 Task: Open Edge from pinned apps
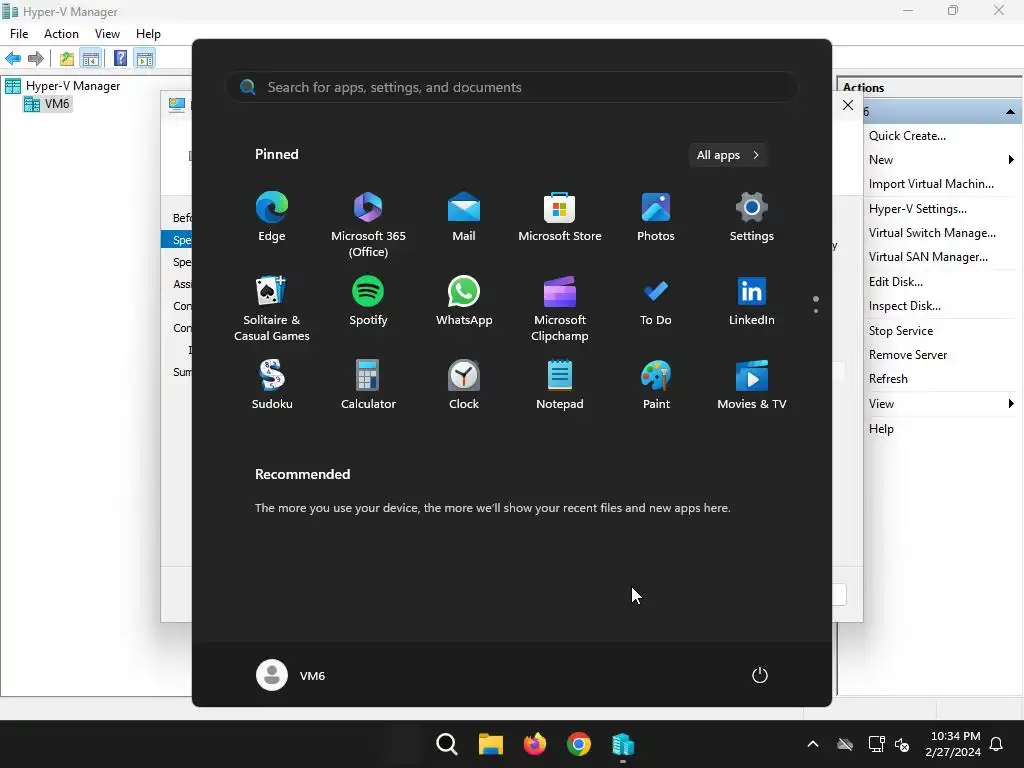(x=272, y=217)
